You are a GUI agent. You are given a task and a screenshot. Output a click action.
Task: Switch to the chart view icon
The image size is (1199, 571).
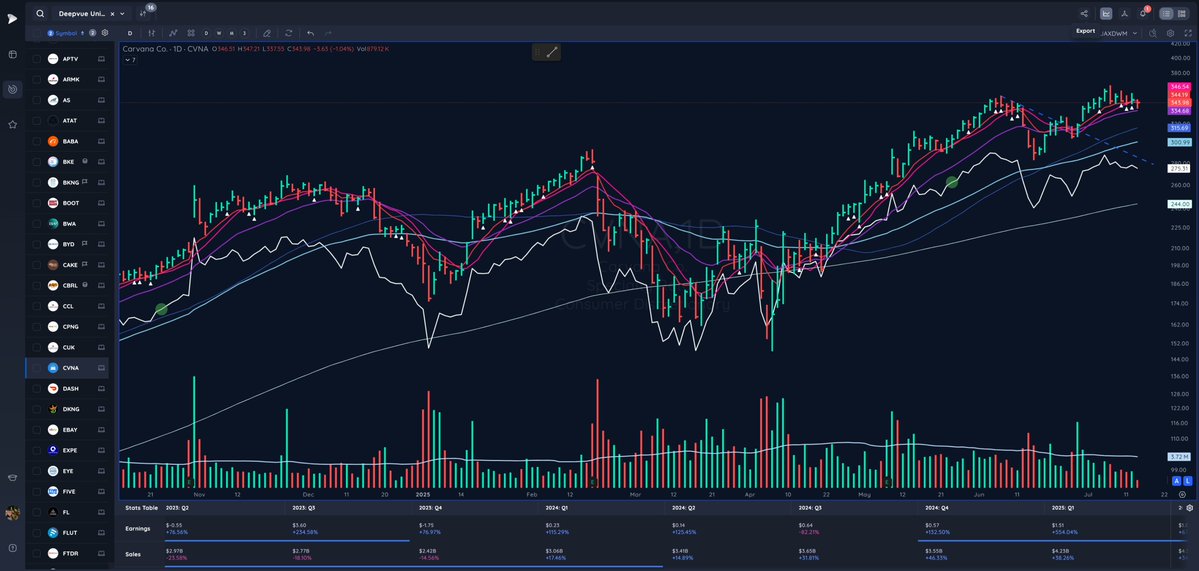[x=1106, y=13]
